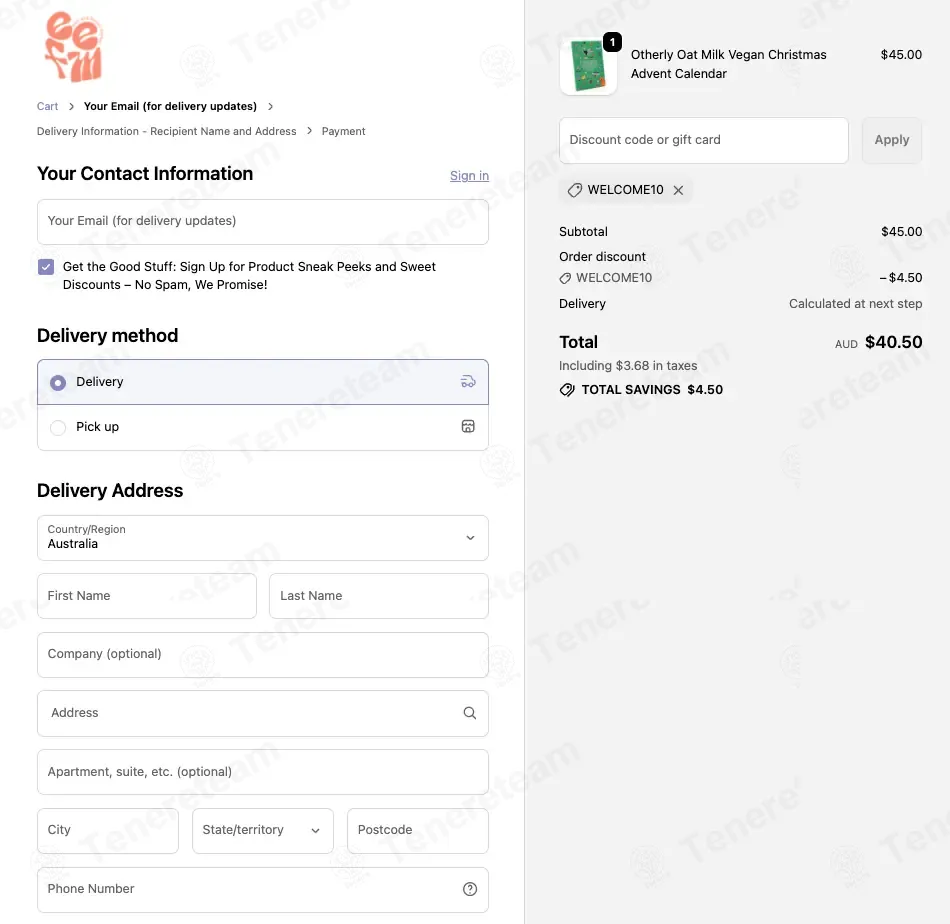Focus the Discount code or gift card field
The image size is (950, 924).
tap(703, 140)
